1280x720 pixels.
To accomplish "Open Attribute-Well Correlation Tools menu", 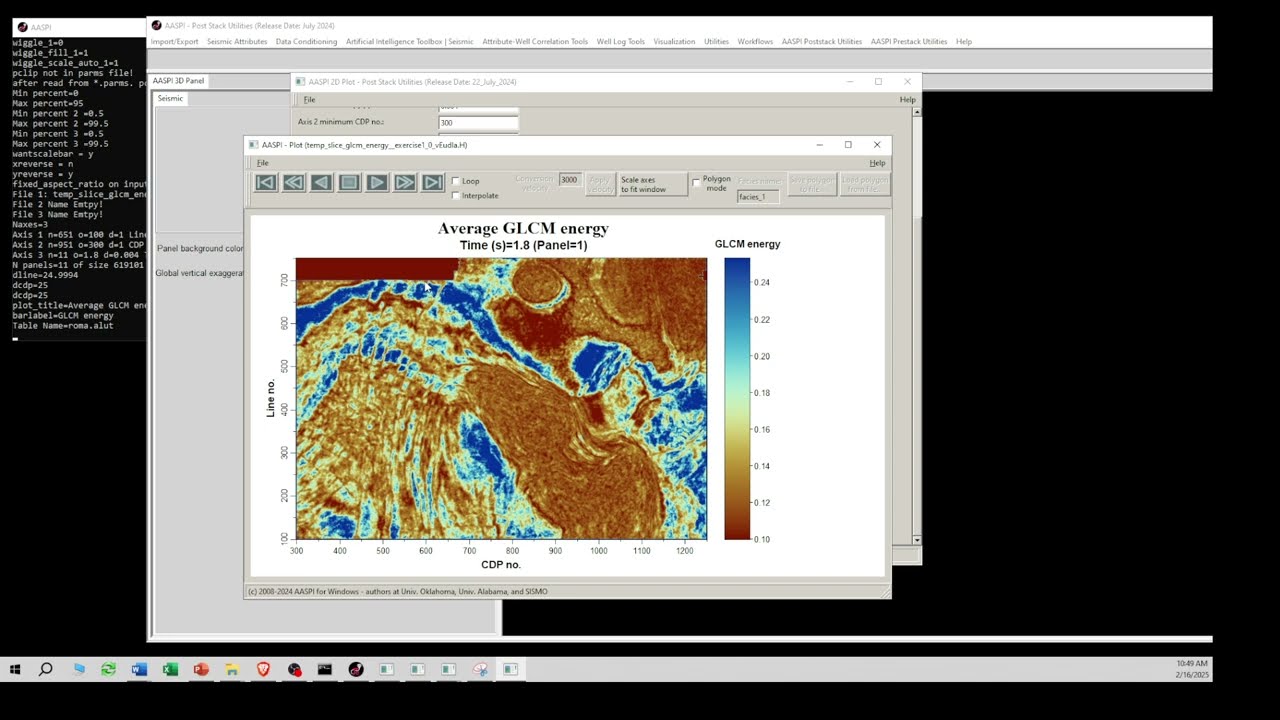I will 535,42.
